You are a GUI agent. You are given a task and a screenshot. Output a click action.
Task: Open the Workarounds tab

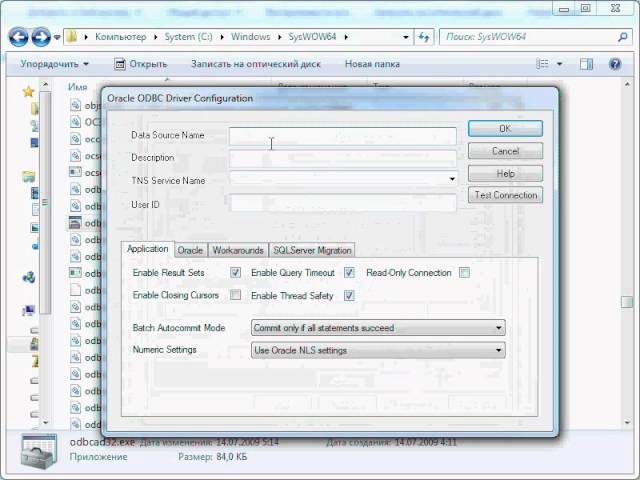[x=238, y=250]
